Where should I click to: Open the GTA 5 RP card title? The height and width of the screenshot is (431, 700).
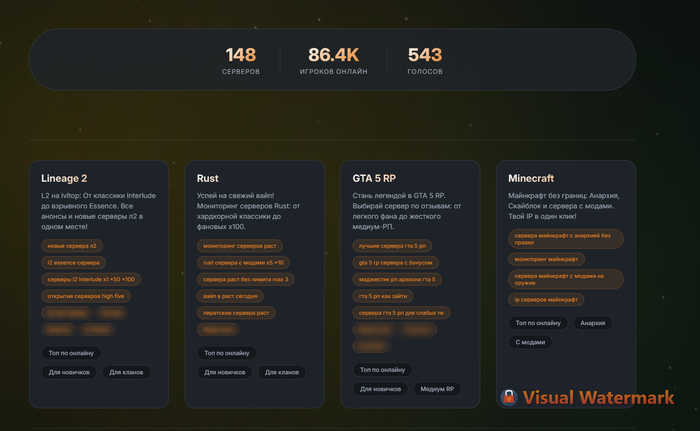pos(374,178)
